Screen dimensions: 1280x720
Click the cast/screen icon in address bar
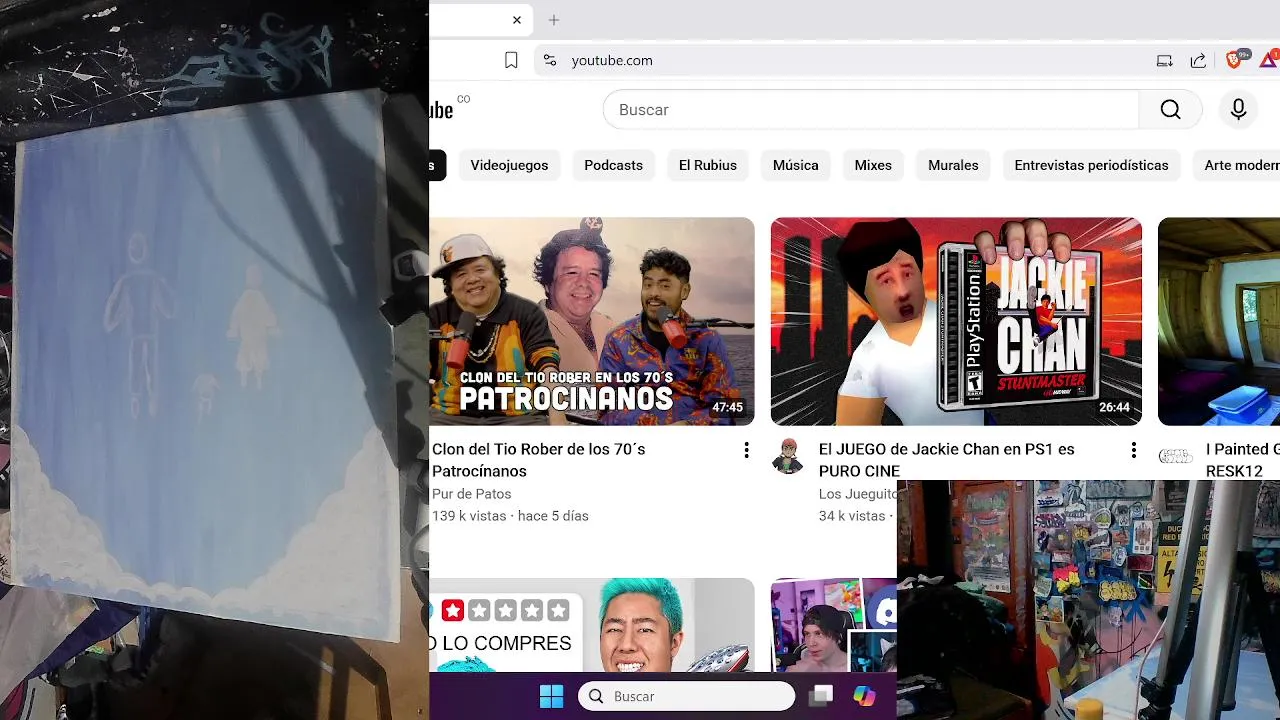tap(1164, 61)
